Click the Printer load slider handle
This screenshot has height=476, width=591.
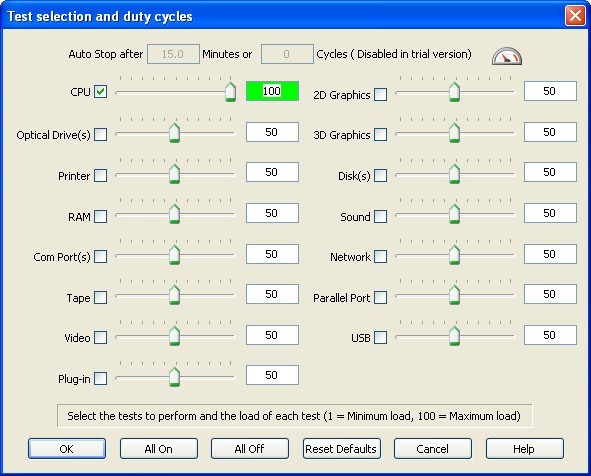[x=174, y=173]
